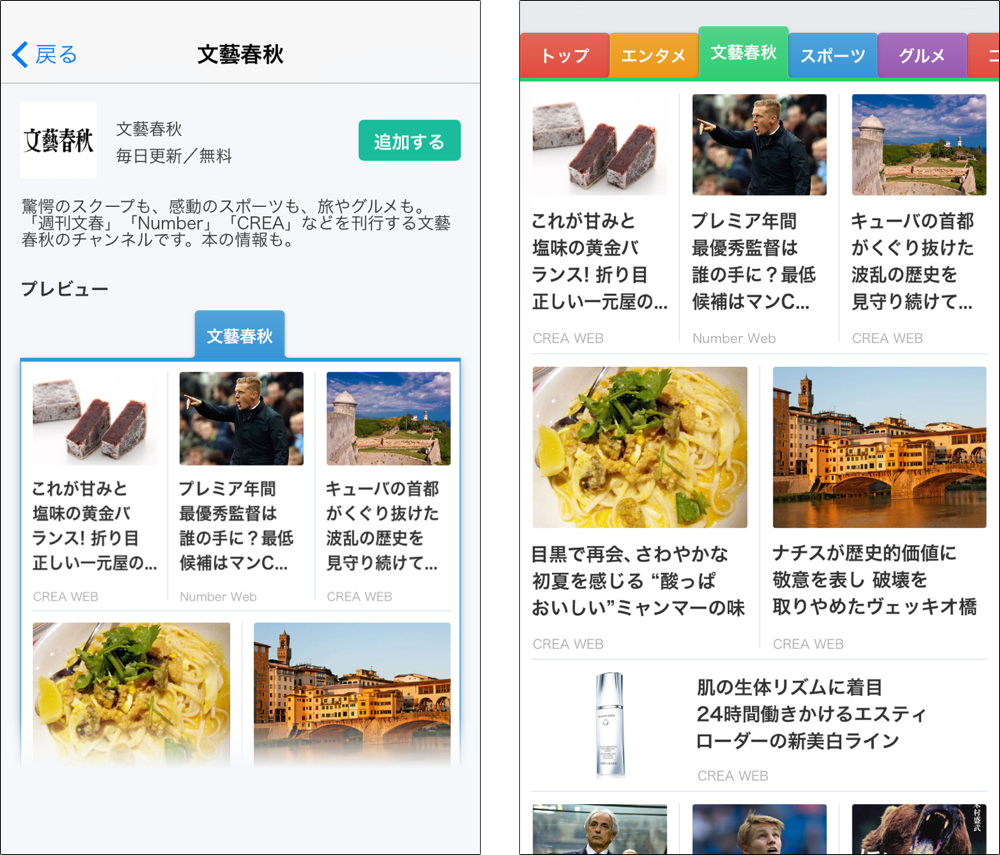
Task: Click the 文藝春秋 navigation bar title
Action: click(x=240, y=55)
